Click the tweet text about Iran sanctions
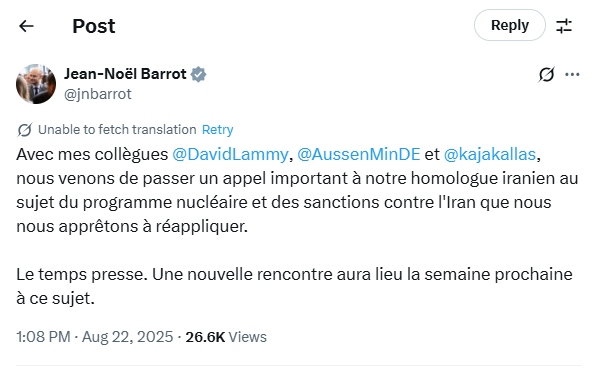The height and width of the screenshot is (377, 598). (297, 190)
